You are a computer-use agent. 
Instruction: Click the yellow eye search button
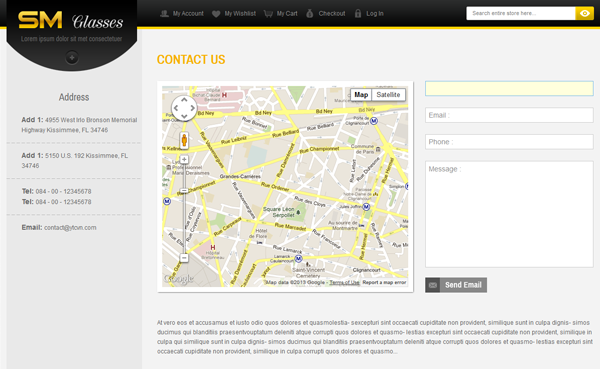[585, 13]
